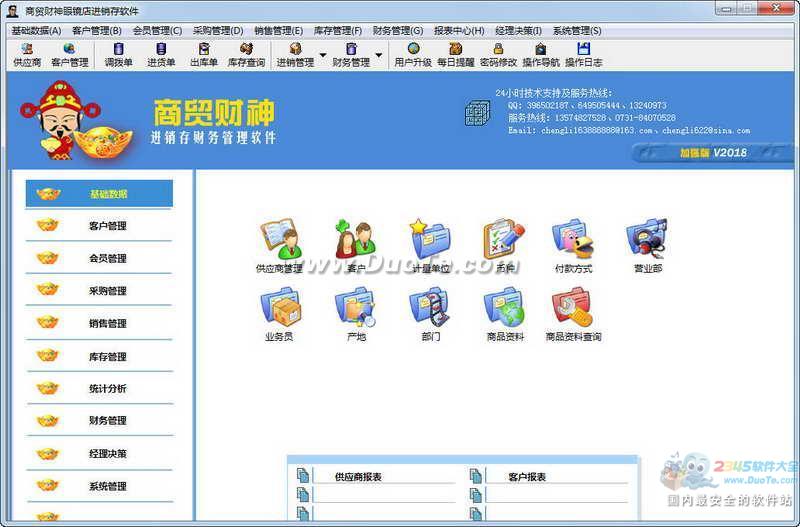The height and width of the screenshot is (527, 800).
Task: Open 操作导航 in the toolbar
Action: click(x=541, y=55)
